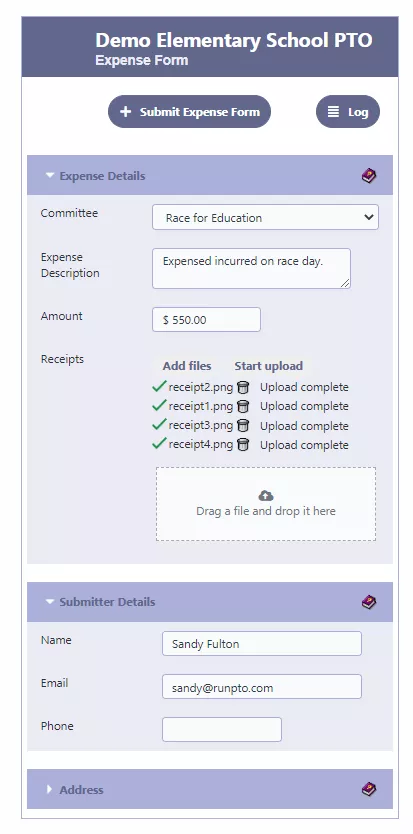413x834 pixels.
Task: Click the help book icon in Address header
Action: (369, 789)
